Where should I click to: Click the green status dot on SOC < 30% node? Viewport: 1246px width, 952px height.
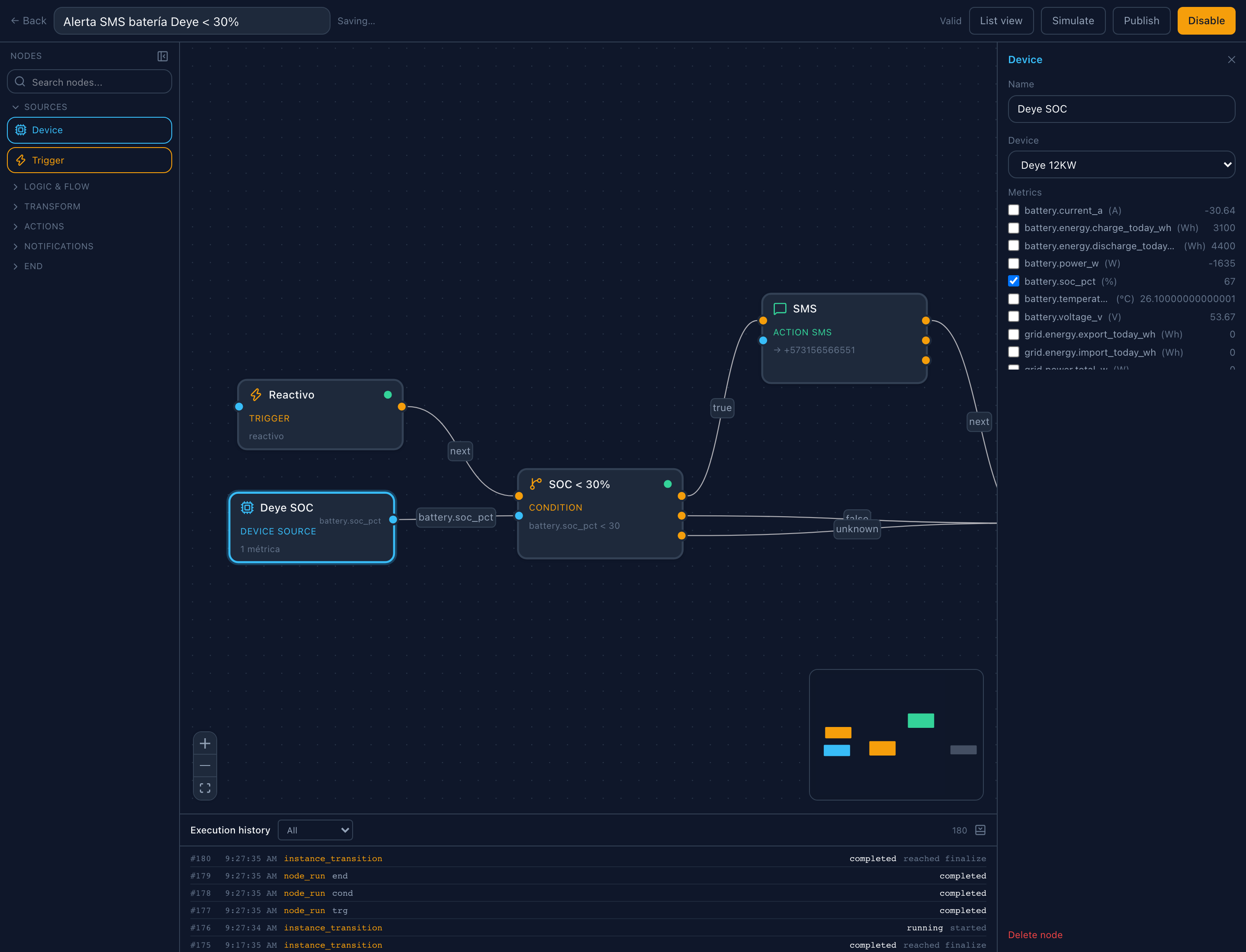[668, 484]
